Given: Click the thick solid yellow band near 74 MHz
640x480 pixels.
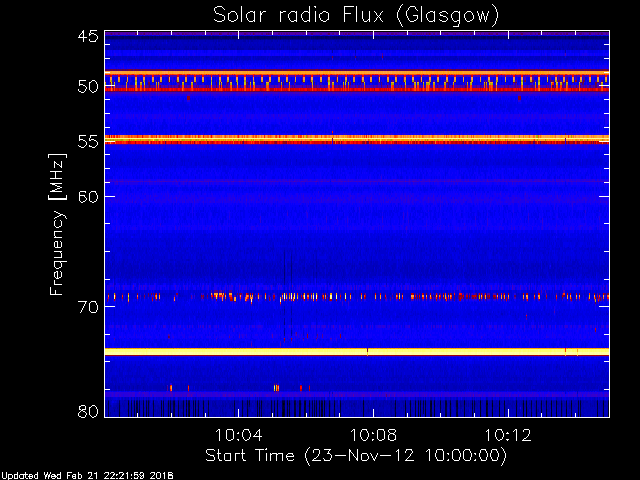Looking at the screenshot, I should click(x=357, y=352).
